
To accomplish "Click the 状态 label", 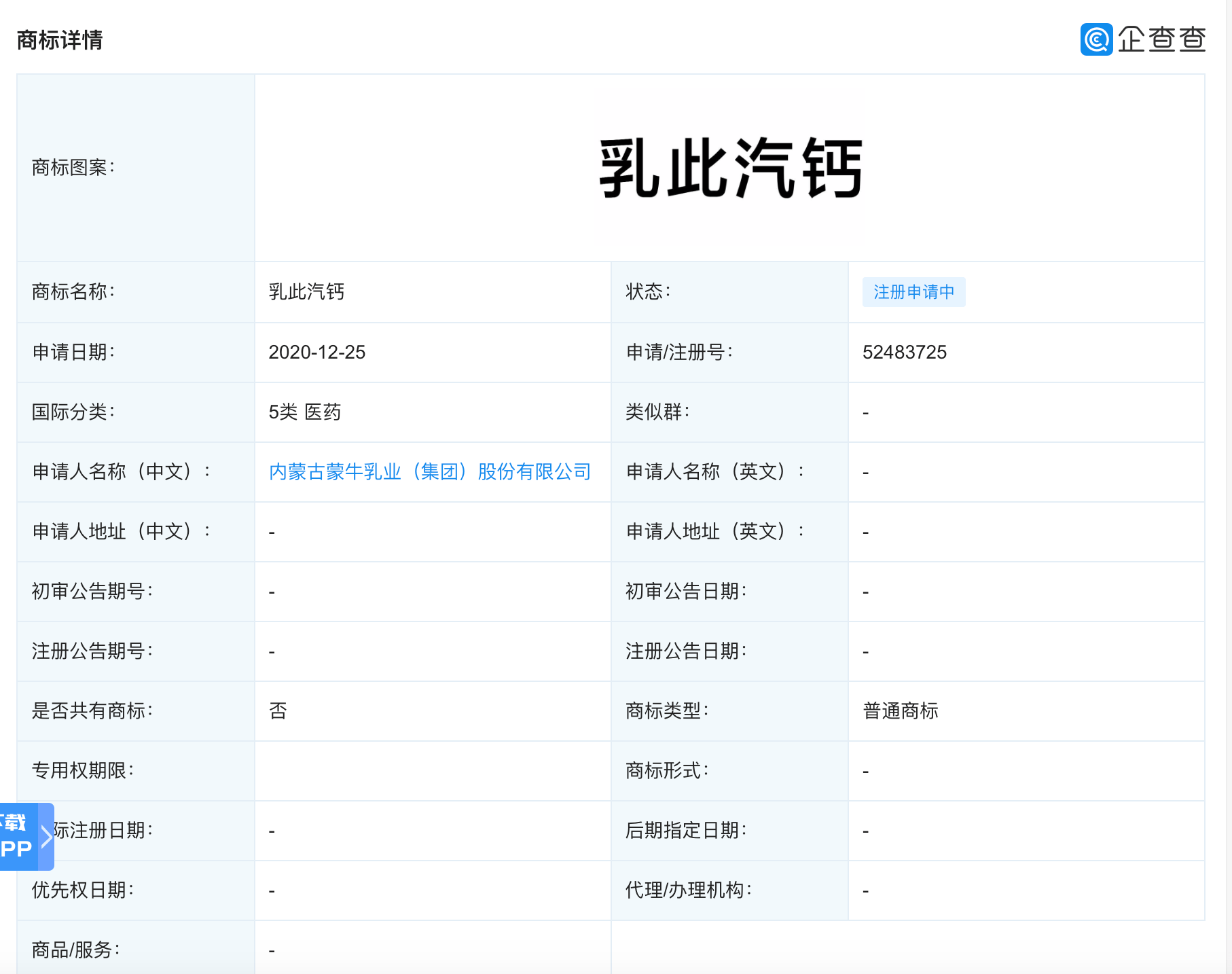I will 648,292.
